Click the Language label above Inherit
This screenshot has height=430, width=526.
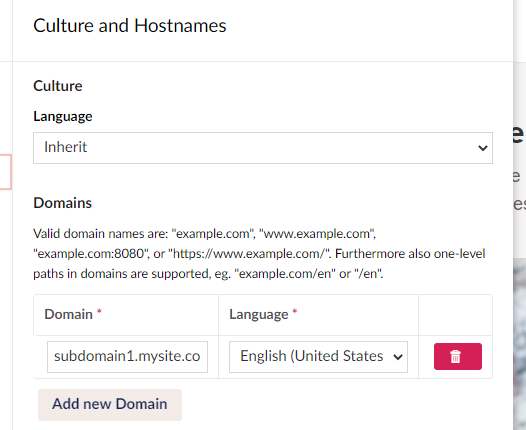[63, 116]
